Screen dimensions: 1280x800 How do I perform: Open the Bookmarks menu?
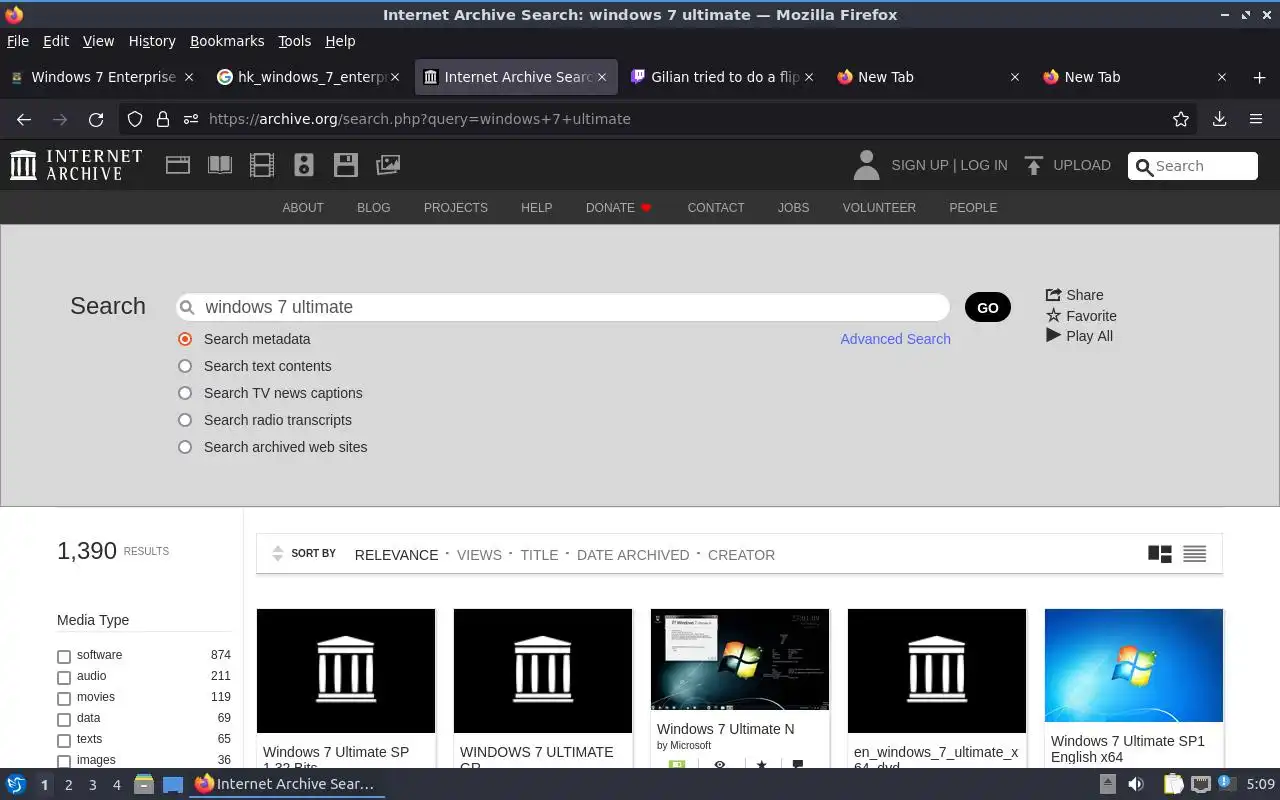tap(227, 41)
